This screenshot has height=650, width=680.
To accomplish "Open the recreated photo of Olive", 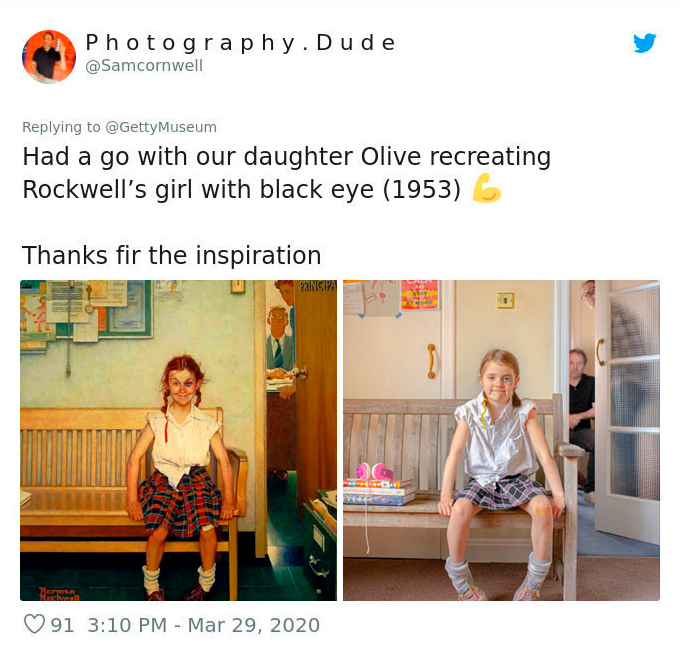I will 501,440.
